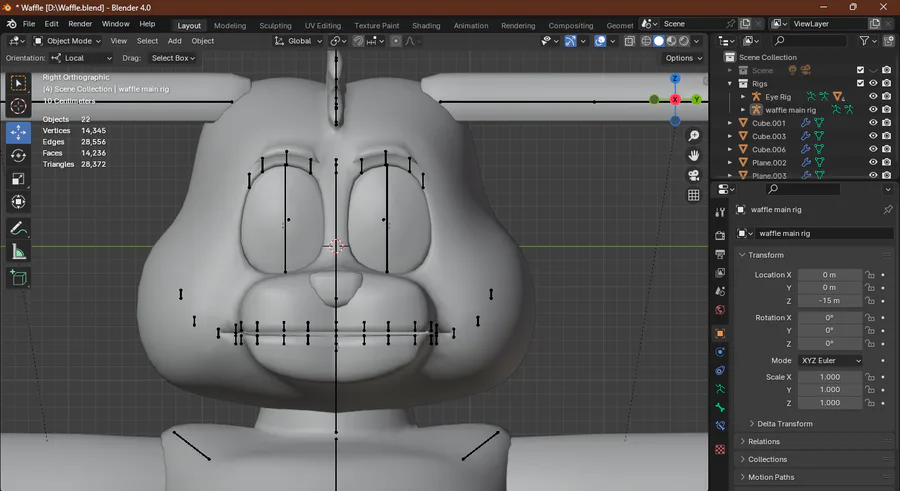Select the Annotate tool
This screenshot has width=900, height=491.
(18, 229)
